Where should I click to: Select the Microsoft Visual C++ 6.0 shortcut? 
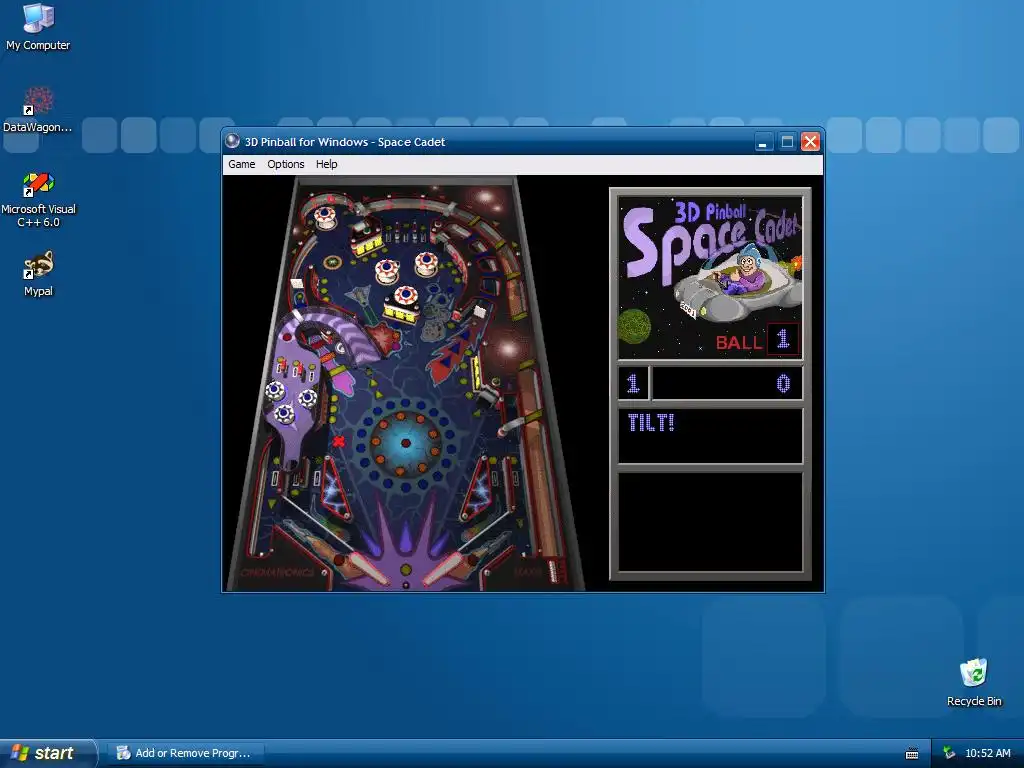pos(38,200)
